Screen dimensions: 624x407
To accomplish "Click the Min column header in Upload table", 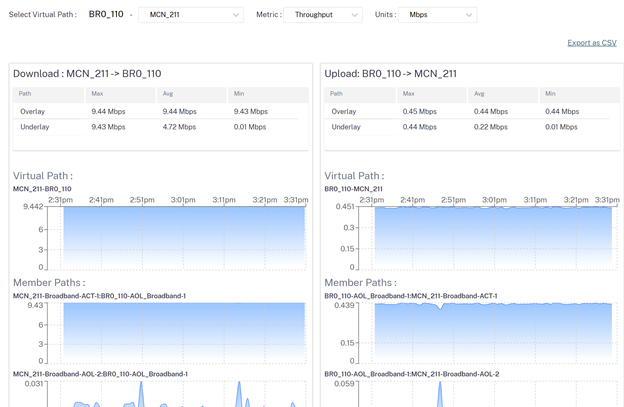I will tap(580, 94).
